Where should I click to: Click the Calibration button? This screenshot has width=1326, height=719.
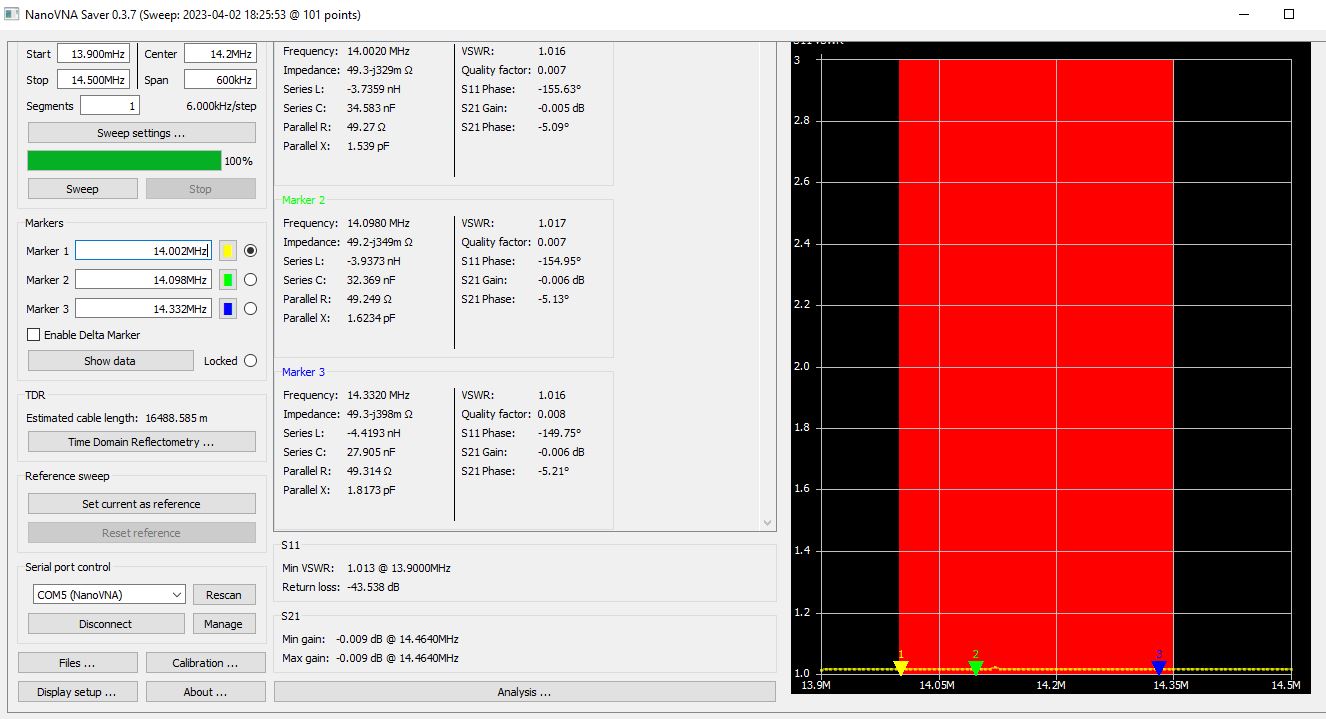(x=205, y=663)
